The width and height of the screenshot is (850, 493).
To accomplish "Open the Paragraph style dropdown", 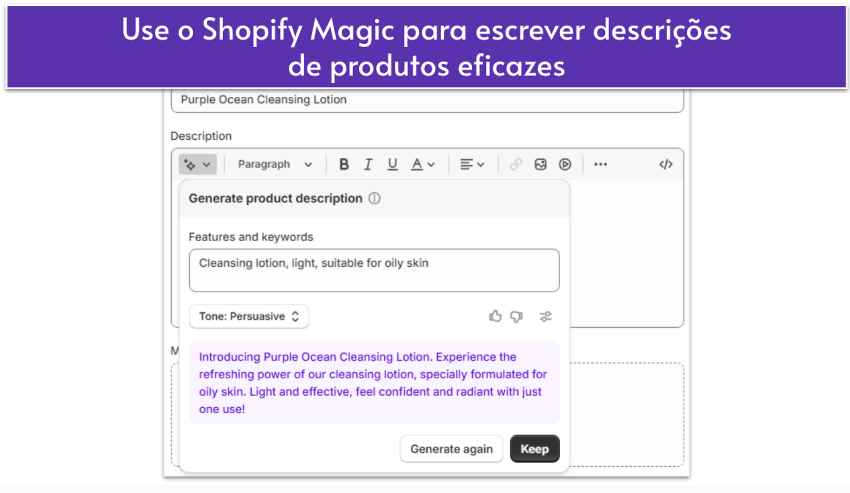I will click(x=275, y=164).
